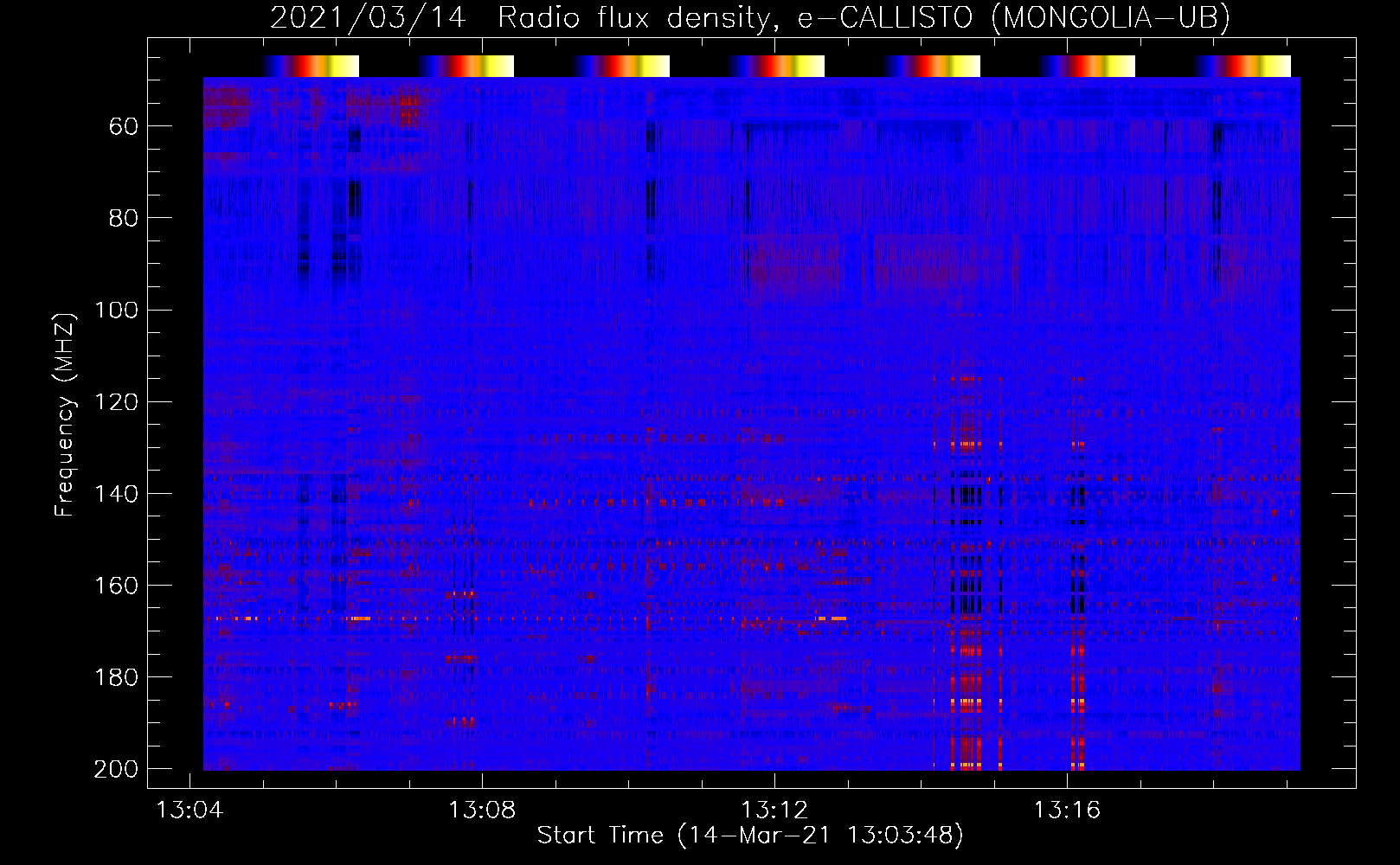
Task: Click the 160 frequency tick label
Action: click(116, 586)
